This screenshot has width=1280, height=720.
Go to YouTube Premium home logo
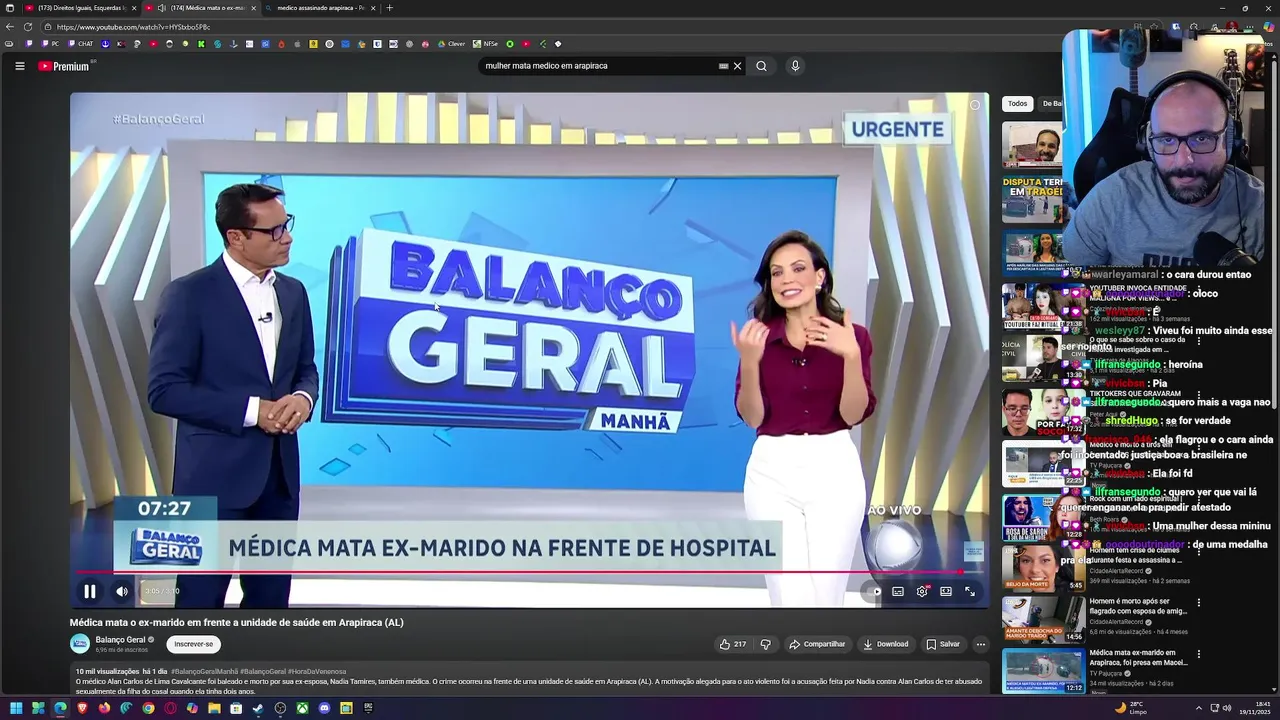pyautogui.click(x=64, y=66)
